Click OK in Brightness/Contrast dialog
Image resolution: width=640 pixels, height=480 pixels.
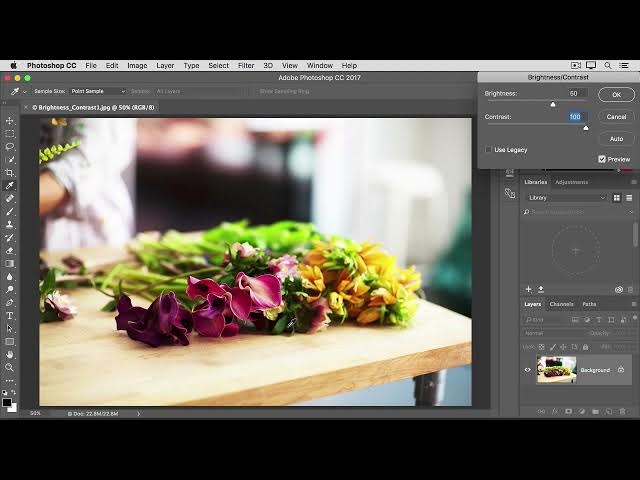tap(616, 94)
